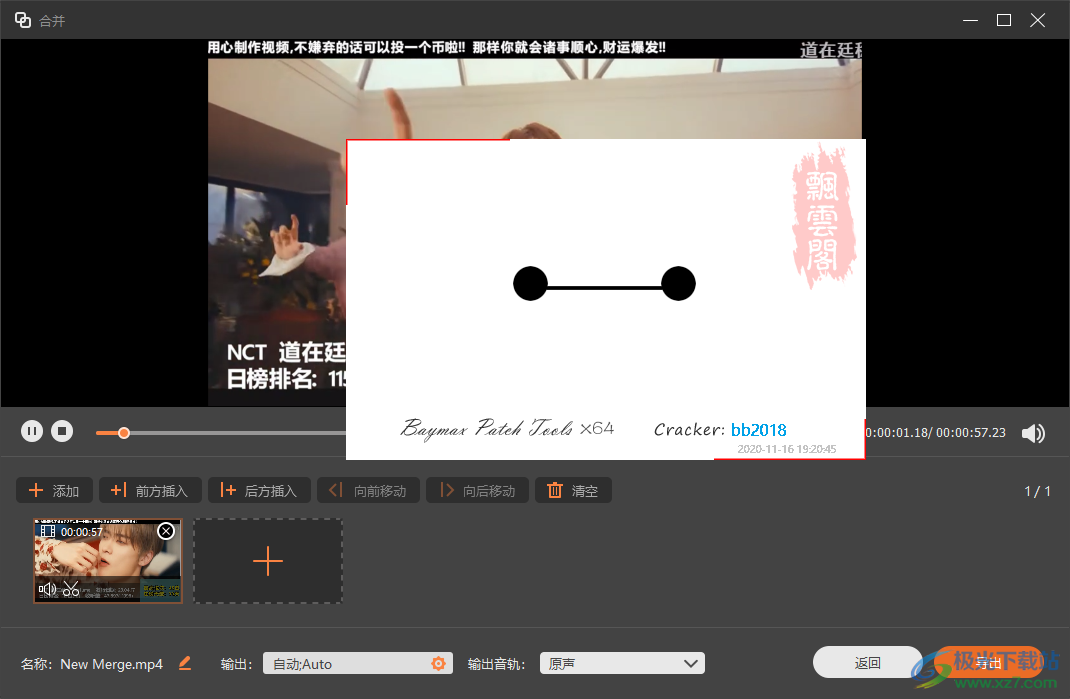Click the 1 / 1 page indicator
Screen dimensions: 1070x699
coord(1037,491)
